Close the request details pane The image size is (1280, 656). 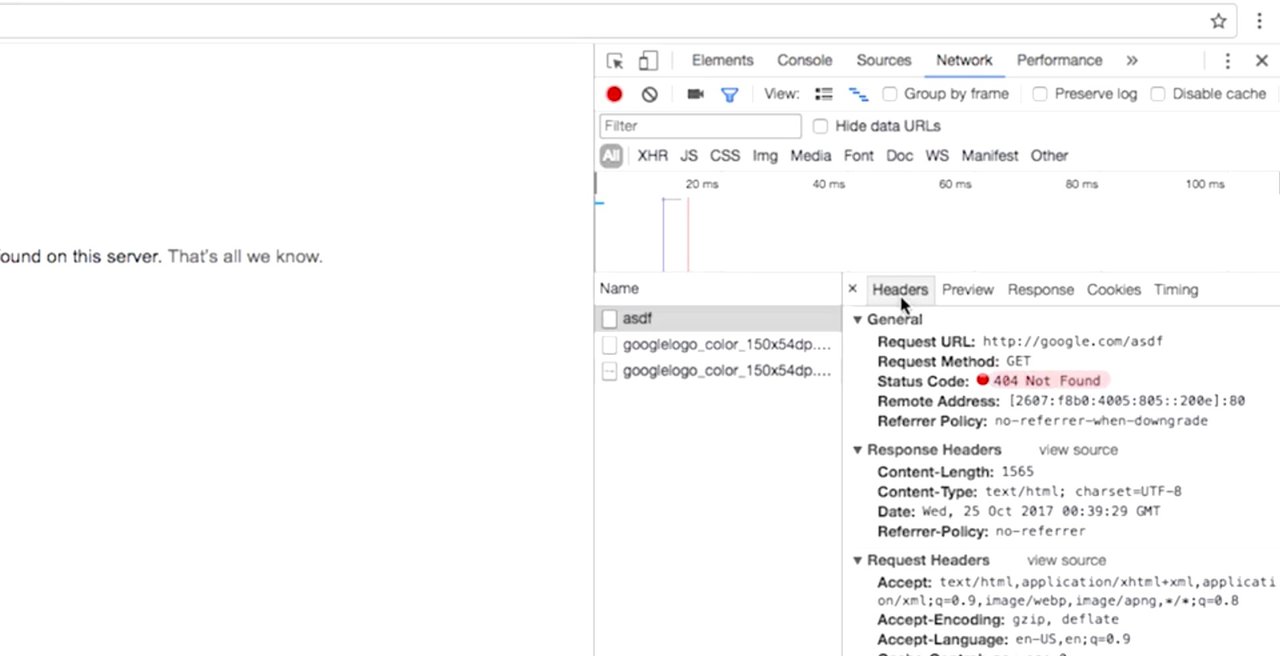pos(852,289)
